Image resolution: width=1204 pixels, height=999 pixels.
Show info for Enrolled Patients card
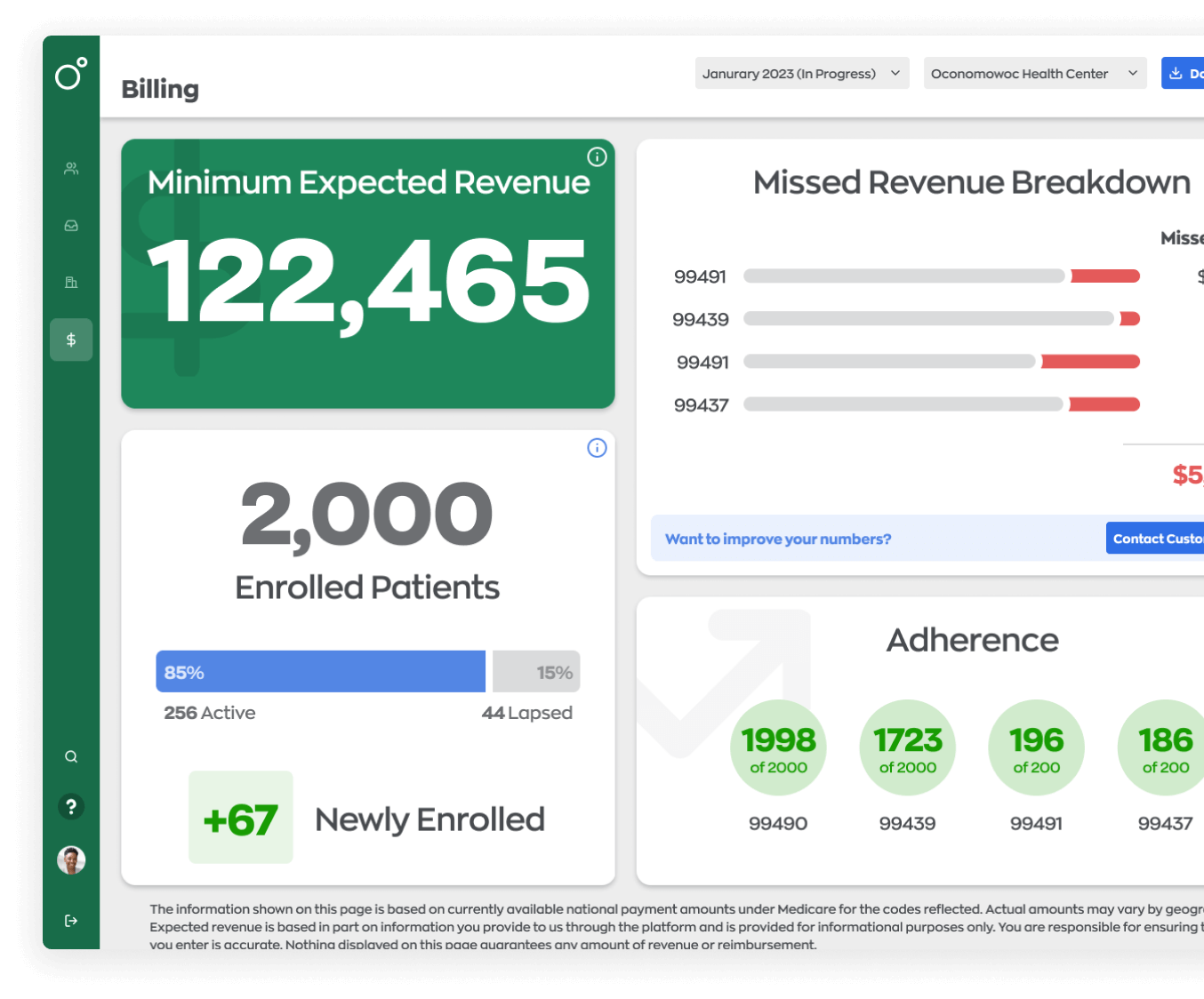tap(597, 448)
